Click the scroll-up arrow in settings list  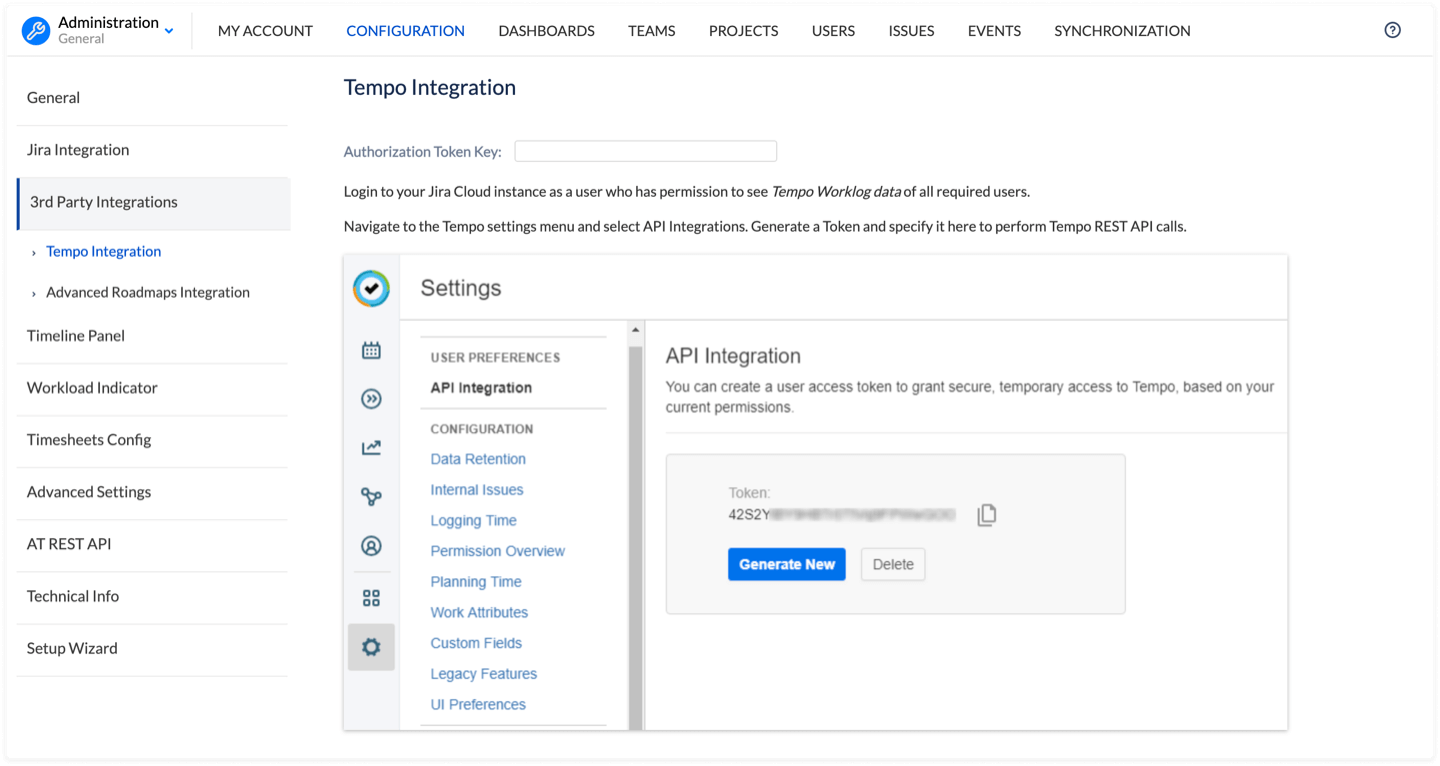[x=635, y=329]
